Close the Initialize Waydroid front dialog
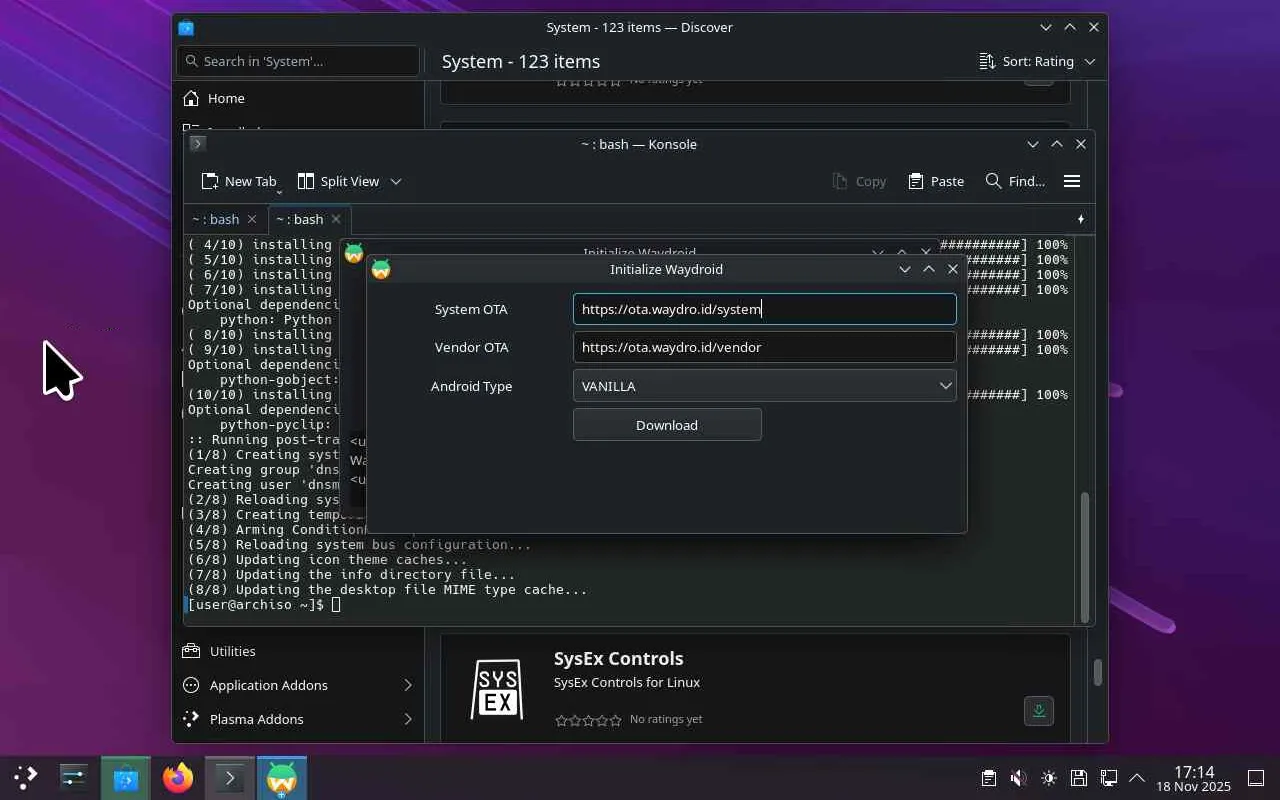 (x=953, y=269)
